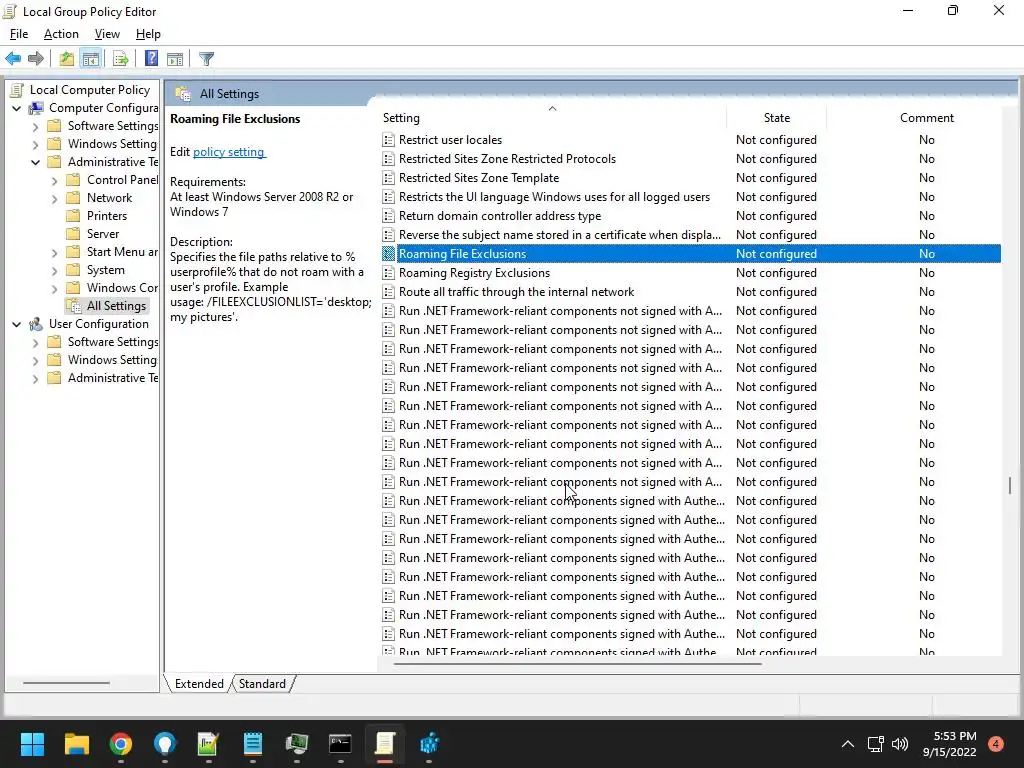The height and width of the screenshot is (768, 1024).
Task: Select Administrative Templates under User Configuration
Action: [112, 378]
